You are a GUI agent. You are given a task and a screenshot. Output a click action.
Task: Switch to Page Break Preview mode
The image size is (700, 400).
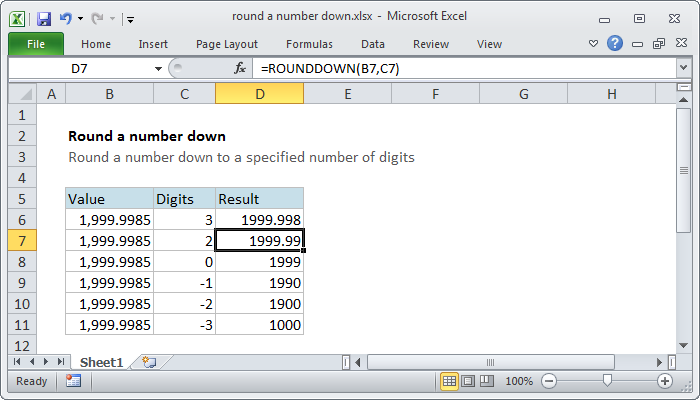[x=488, y=381]
